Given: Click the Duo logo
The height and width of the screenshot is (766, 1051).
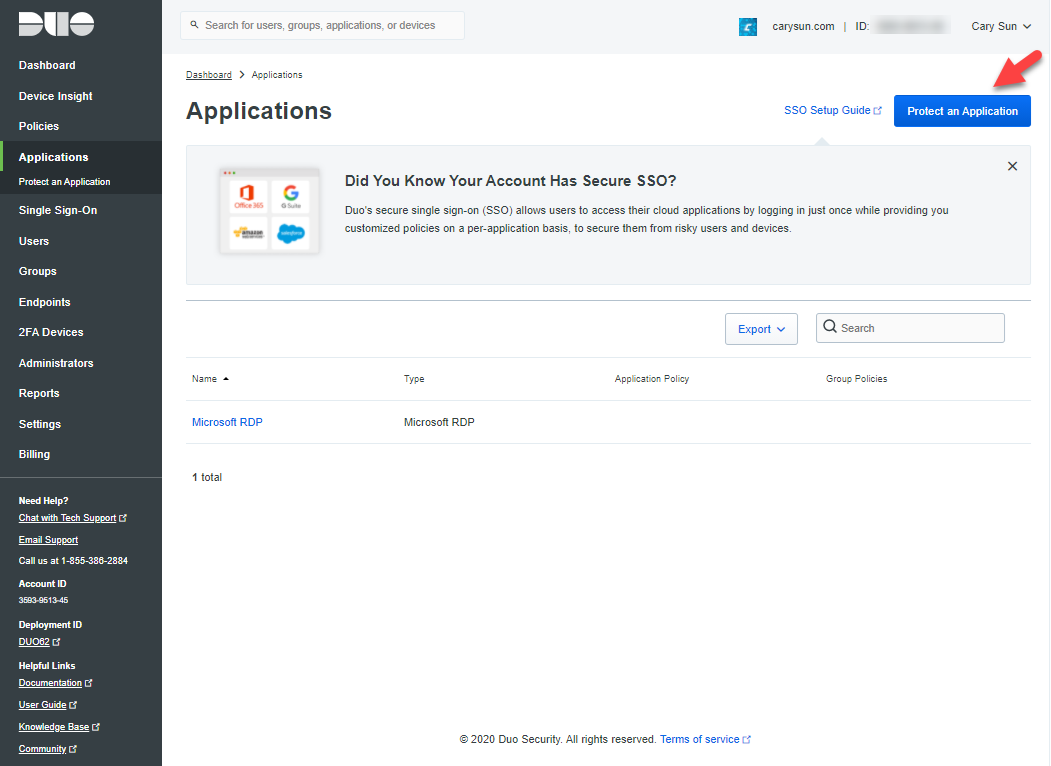Looking at the screenshot, I should click(56, 24).
